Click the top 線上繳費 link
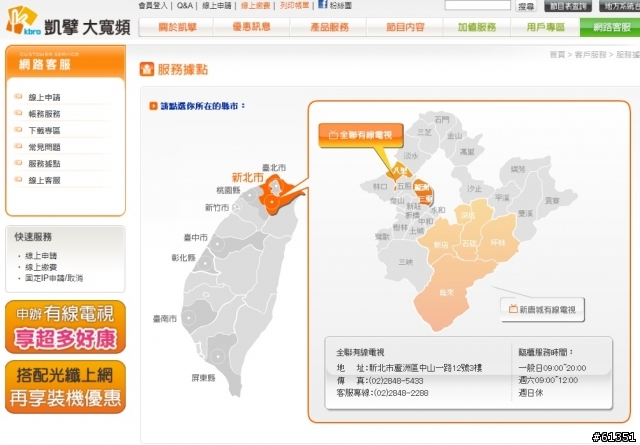This screenshot has width=640, height=445. click(x=255, y=5)
